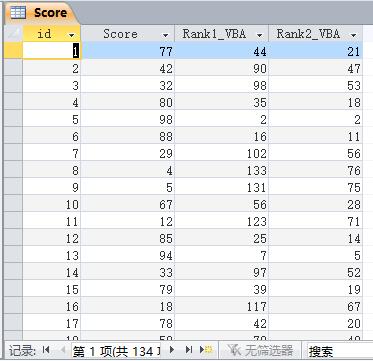Click the search box in navigation bar
The image size is (373, 361).
pyautogui.click(x=339, y=350)
